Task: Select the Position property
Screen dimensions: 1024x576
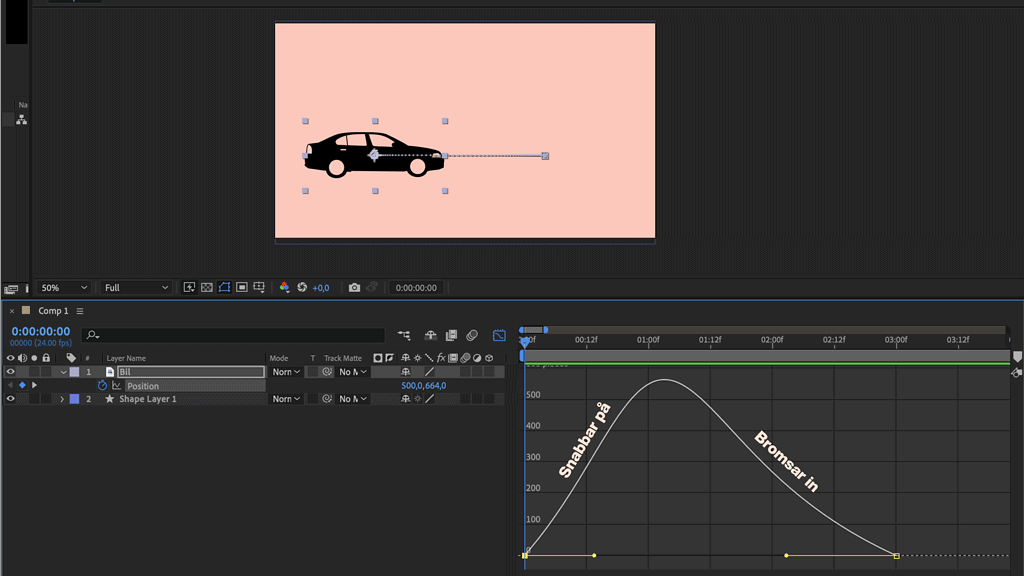Action: coord(143,386)
